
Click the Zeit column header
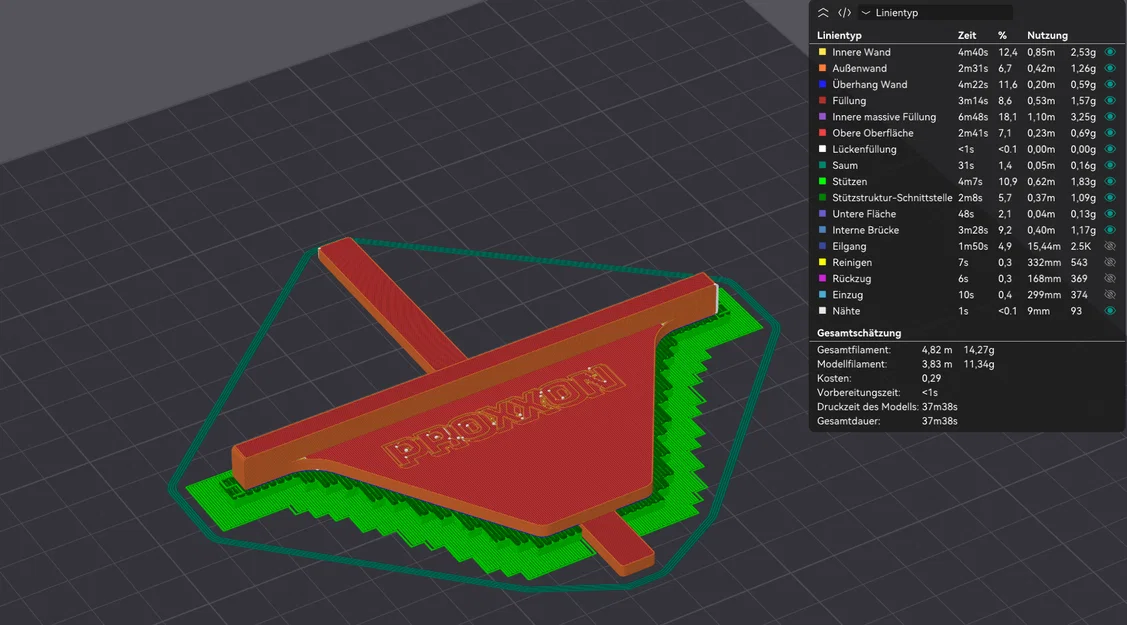click(x=967, y=35)
